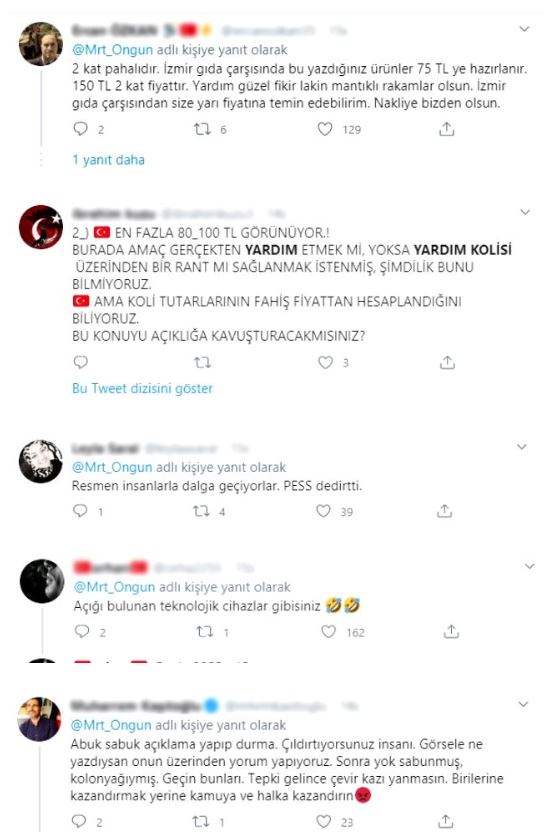Like the PESS dedirtti tweet
The height and width of the screenshot is (838, 555).
pyautogui.click(x=323, y=511)
